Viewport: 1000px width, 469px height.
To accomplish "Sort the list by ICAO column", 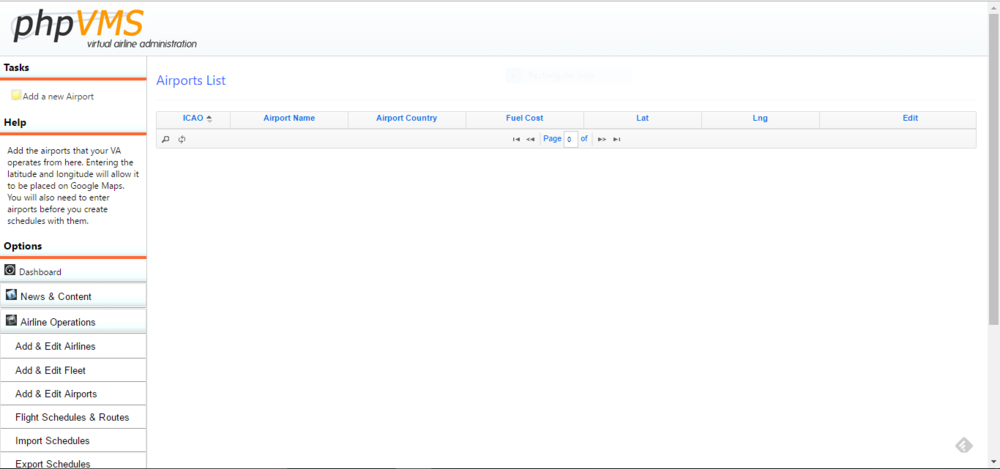I will click(x=193, y=118).
